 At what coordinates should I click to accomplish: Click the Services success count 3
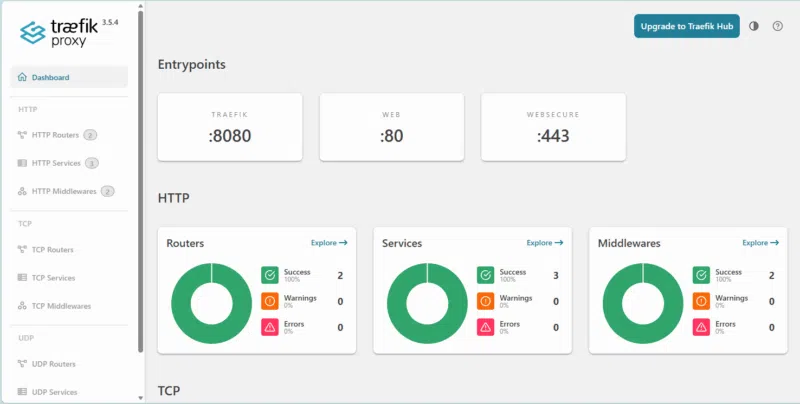[556, 275]
